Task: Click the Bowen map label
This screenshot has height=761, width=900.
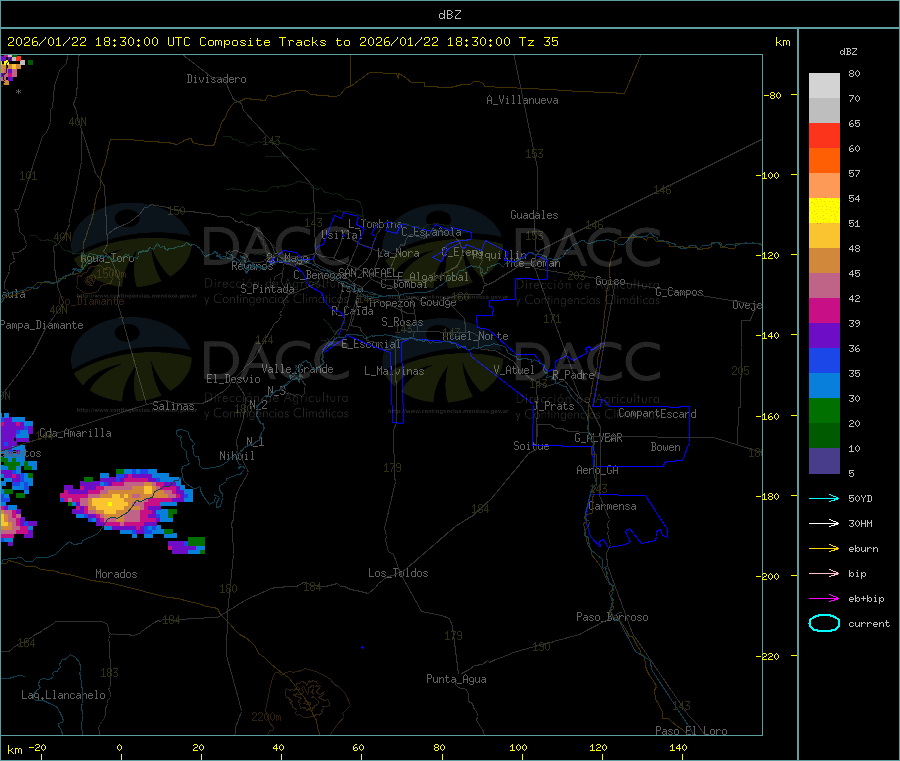Action: pos(665,447)
